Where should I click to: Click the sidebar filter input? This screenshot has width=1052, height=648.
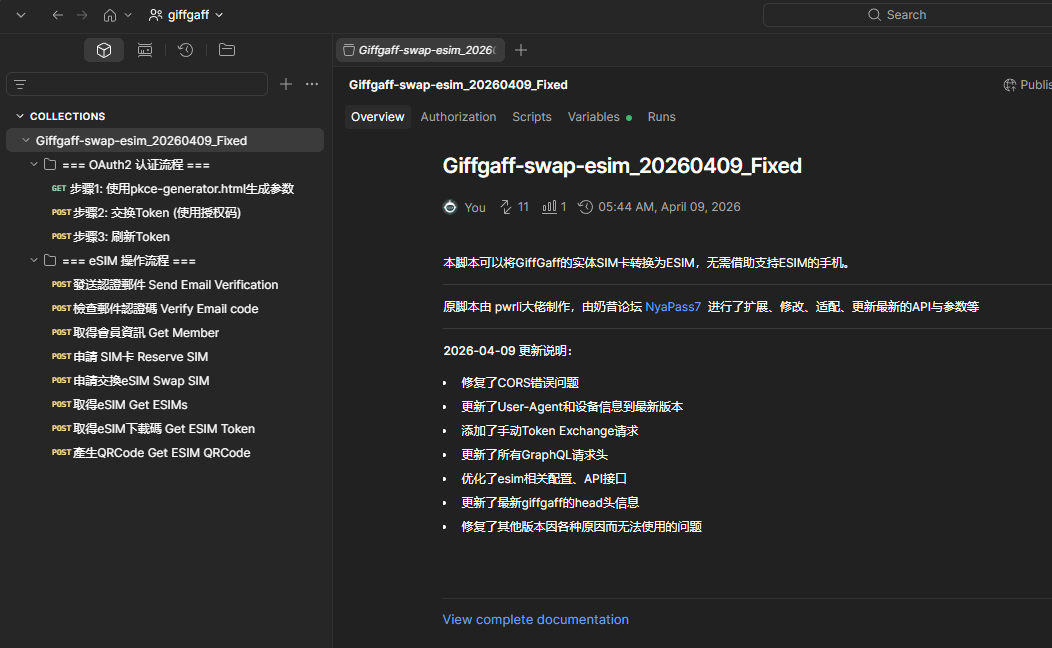(x=137, y=84)
